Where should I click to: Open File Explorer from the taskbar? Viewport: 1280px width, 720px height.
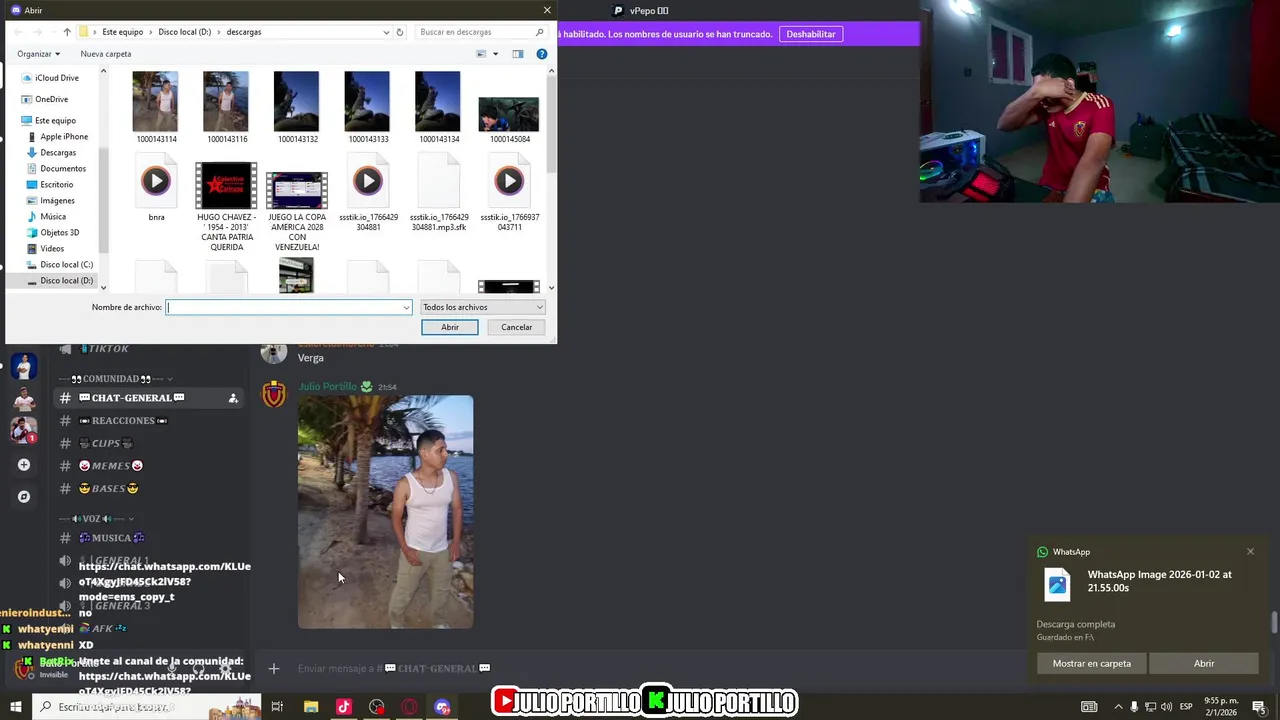pyautogui.click(x=311, y=707)
